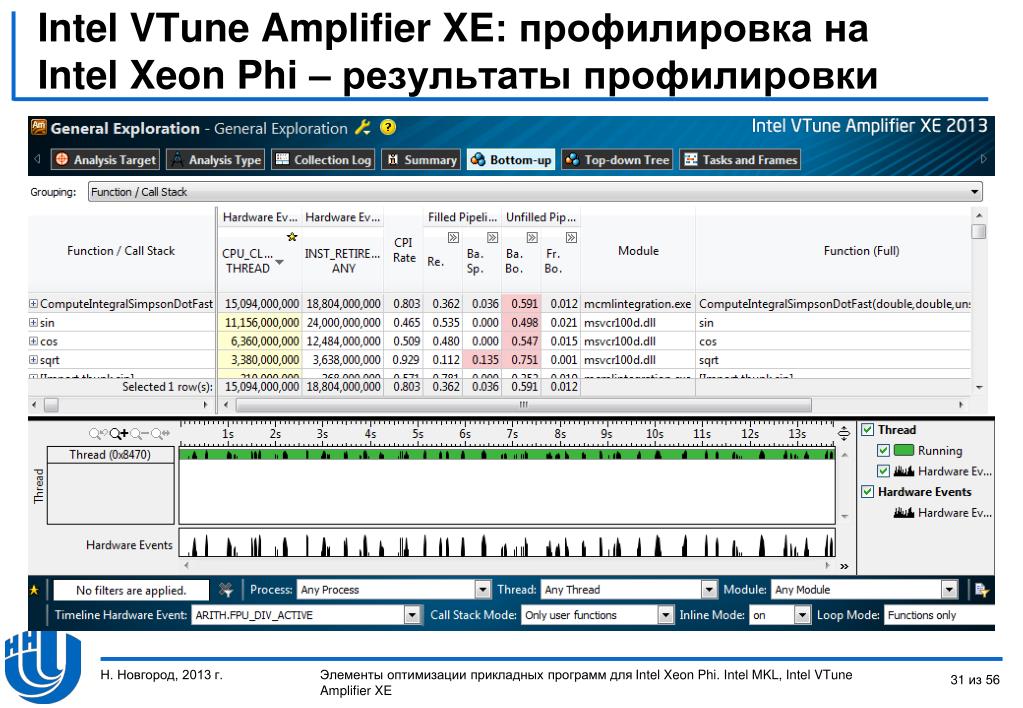
Task: Click the zoom out magnifier icon
Action: (x=140, y=433)
